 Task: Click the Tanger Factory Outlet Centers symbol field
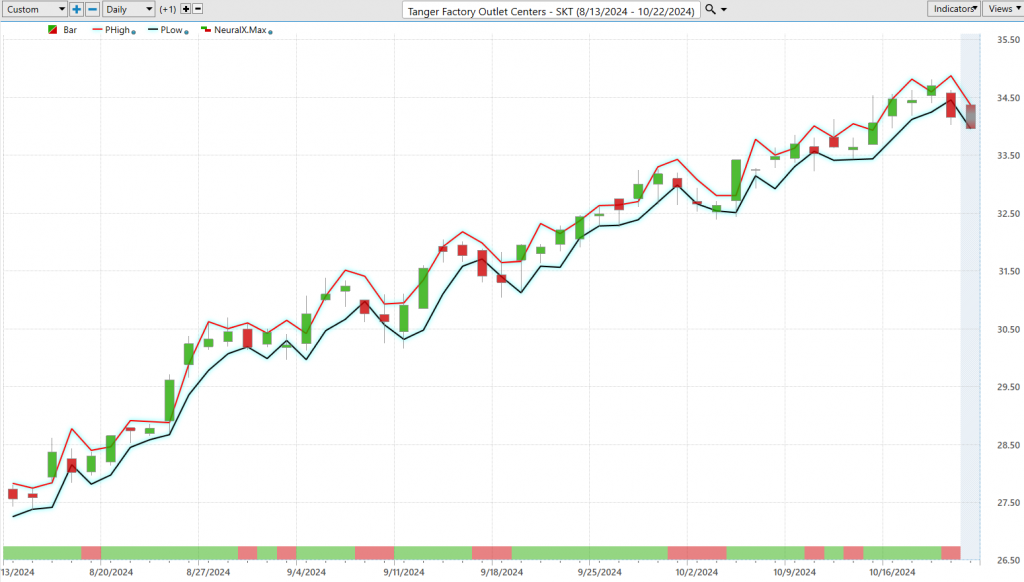(551, 10)
